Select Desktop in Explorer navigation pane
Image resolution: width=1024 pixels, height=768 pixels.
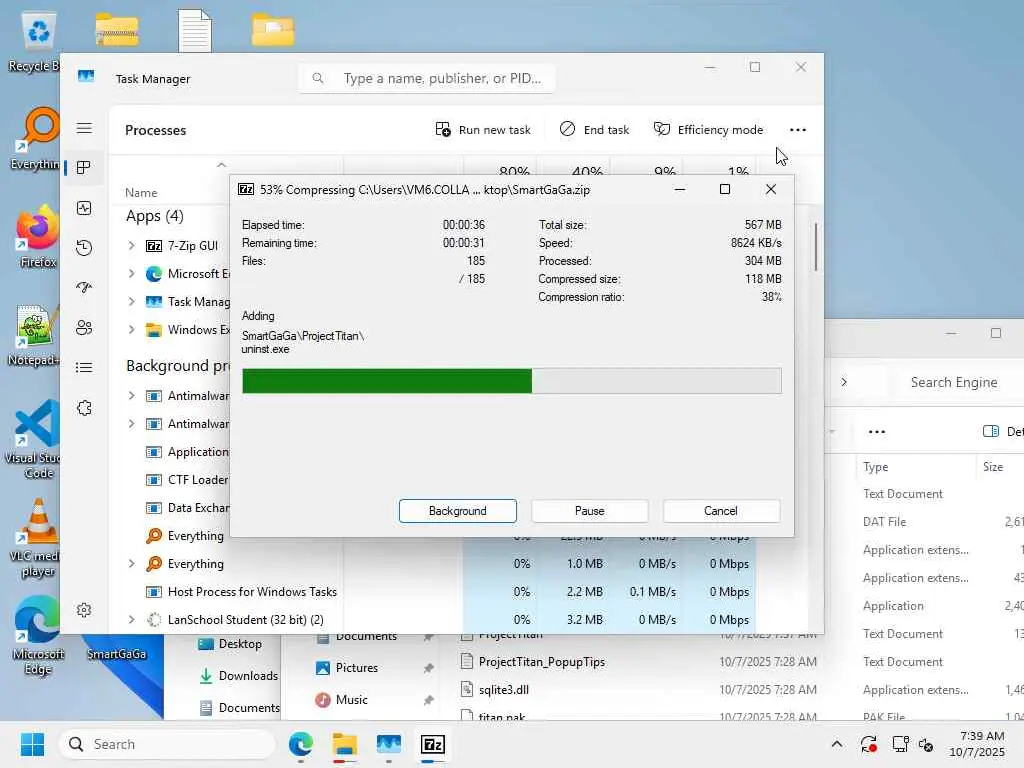[229, 644]
